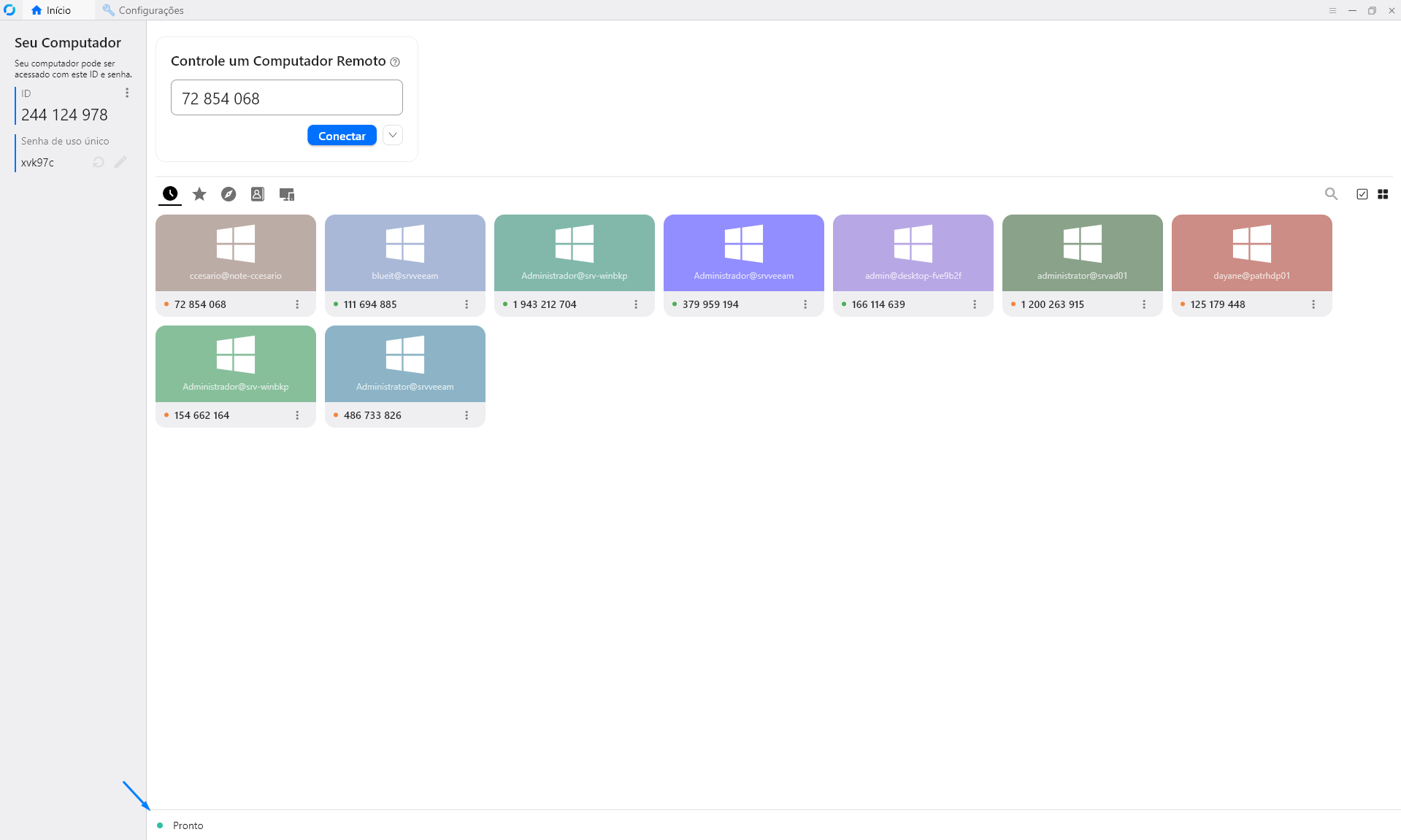Viewport: 1401px width, 840px height.
Task: Open the dayane@patrhdp01 computer card
Action: pyautogui.click(x=1251, y=253)
